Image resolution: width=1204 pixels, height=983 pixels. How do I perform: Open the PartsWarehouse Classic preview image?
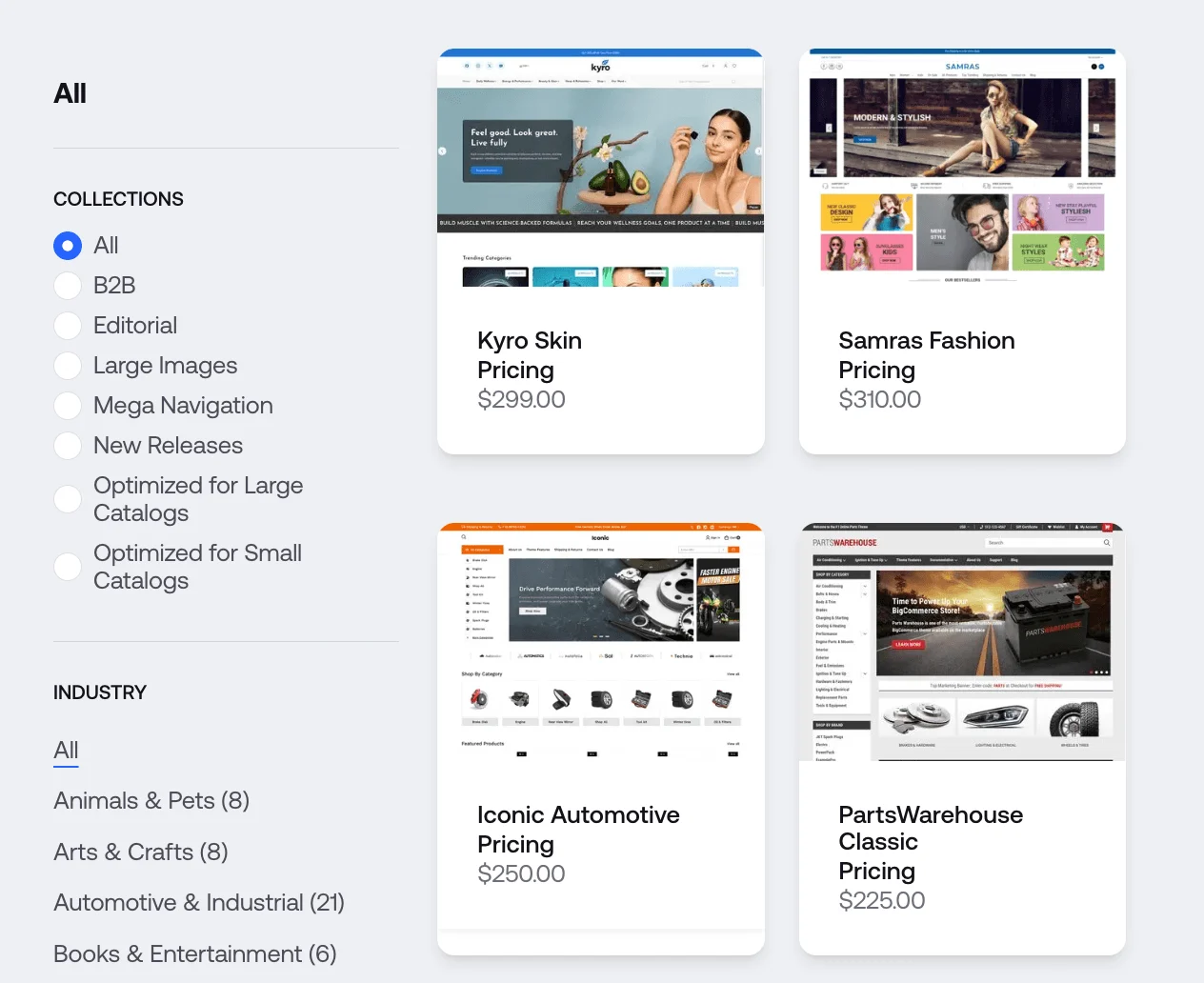pyautogui.click(x=962, y=642)
